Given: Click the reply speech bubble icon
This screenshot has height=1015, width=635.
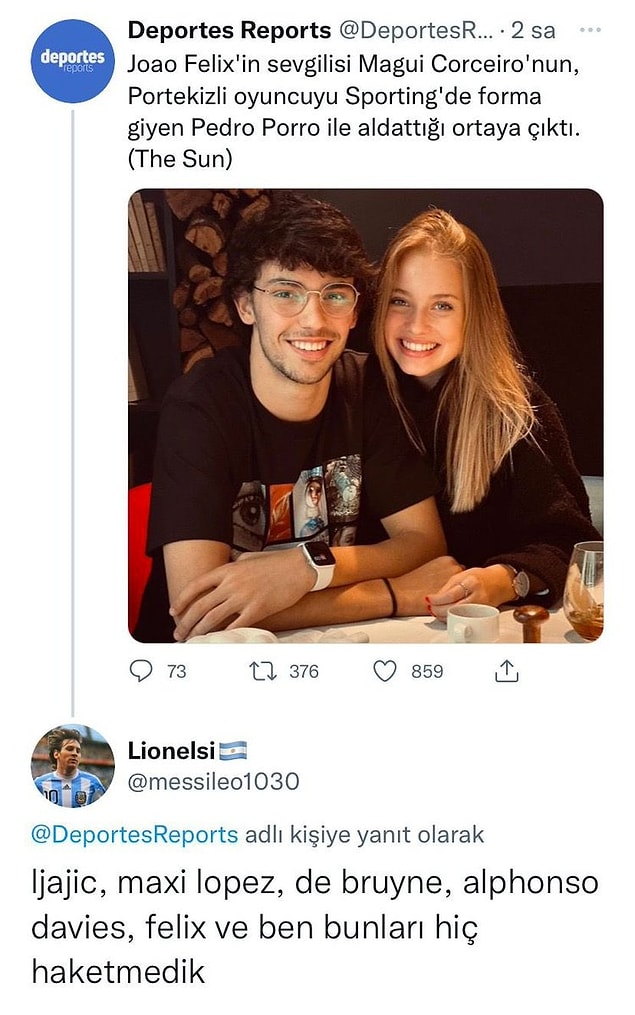Looking at the screenshot, I should (x=141, y=671).
